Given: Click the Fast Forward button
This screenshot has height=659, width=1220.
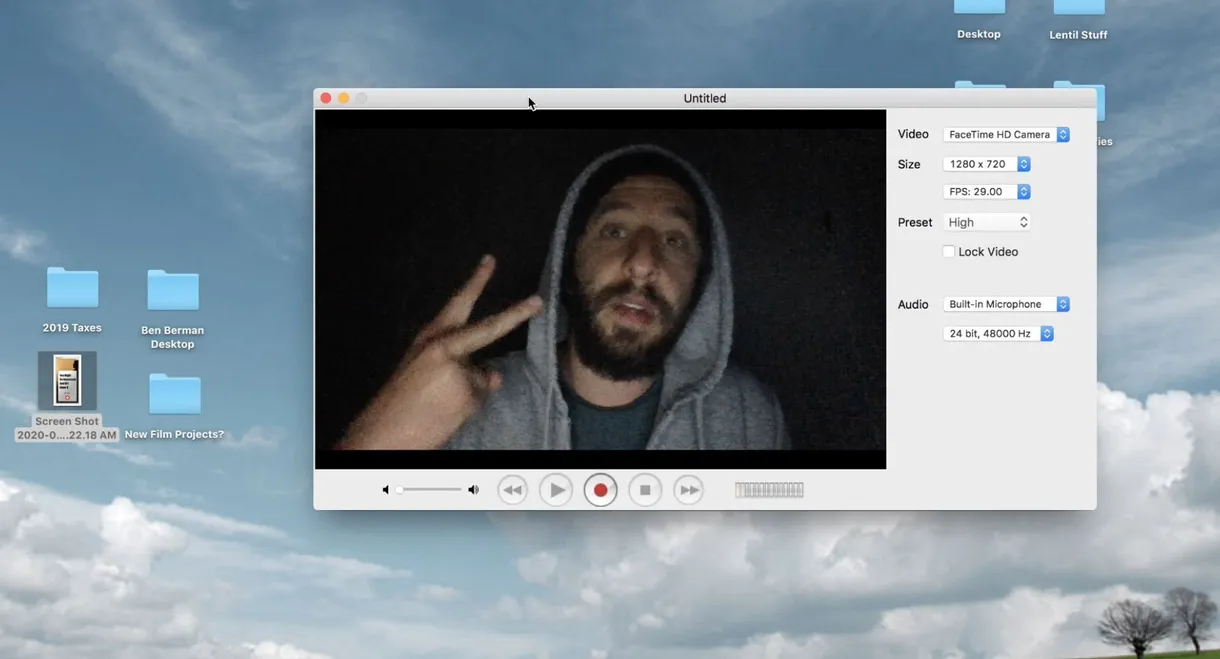Looking at the screenshot, I should pos(688,490).
